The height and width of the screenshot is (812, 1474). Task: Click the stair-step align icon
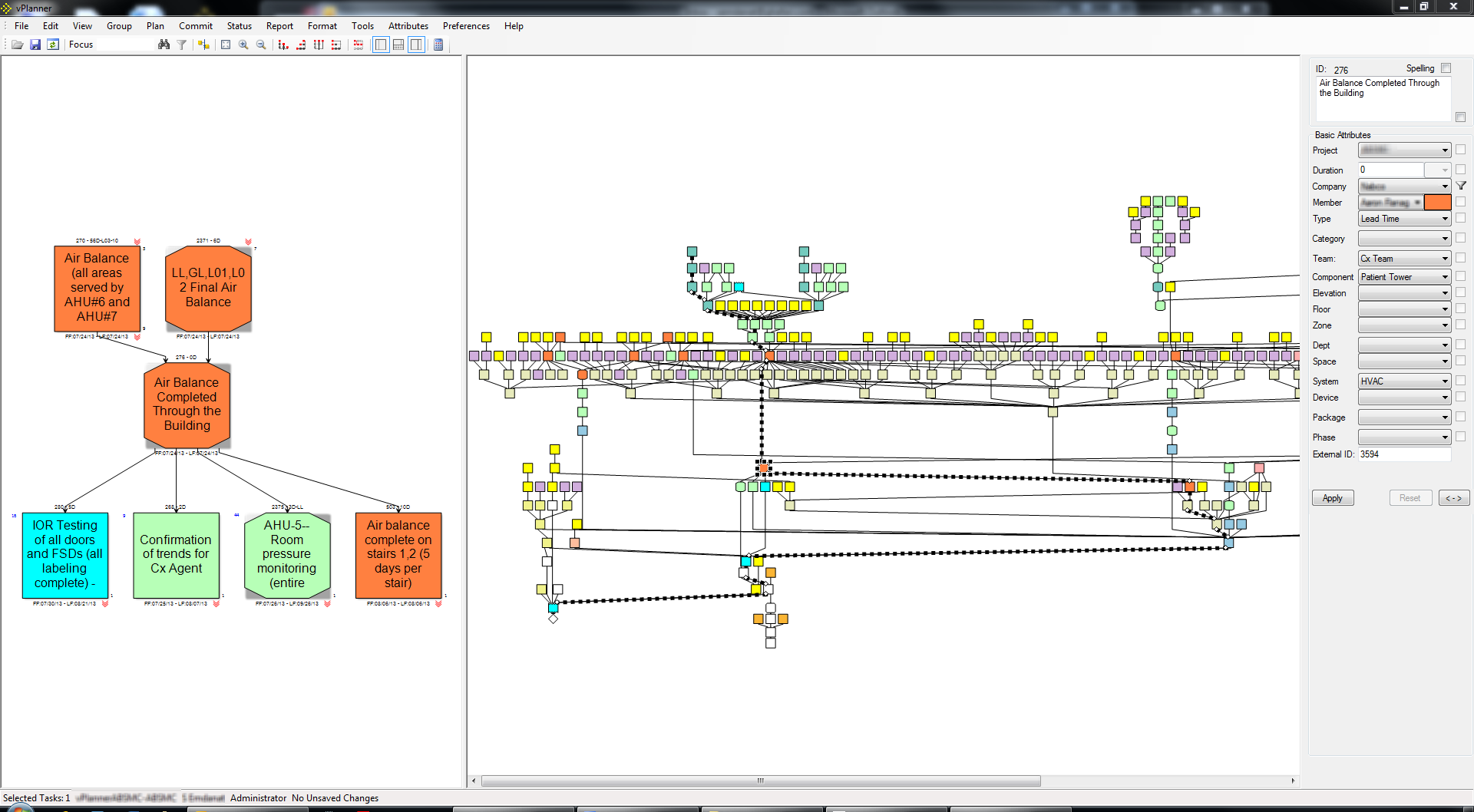click(301, 45)
